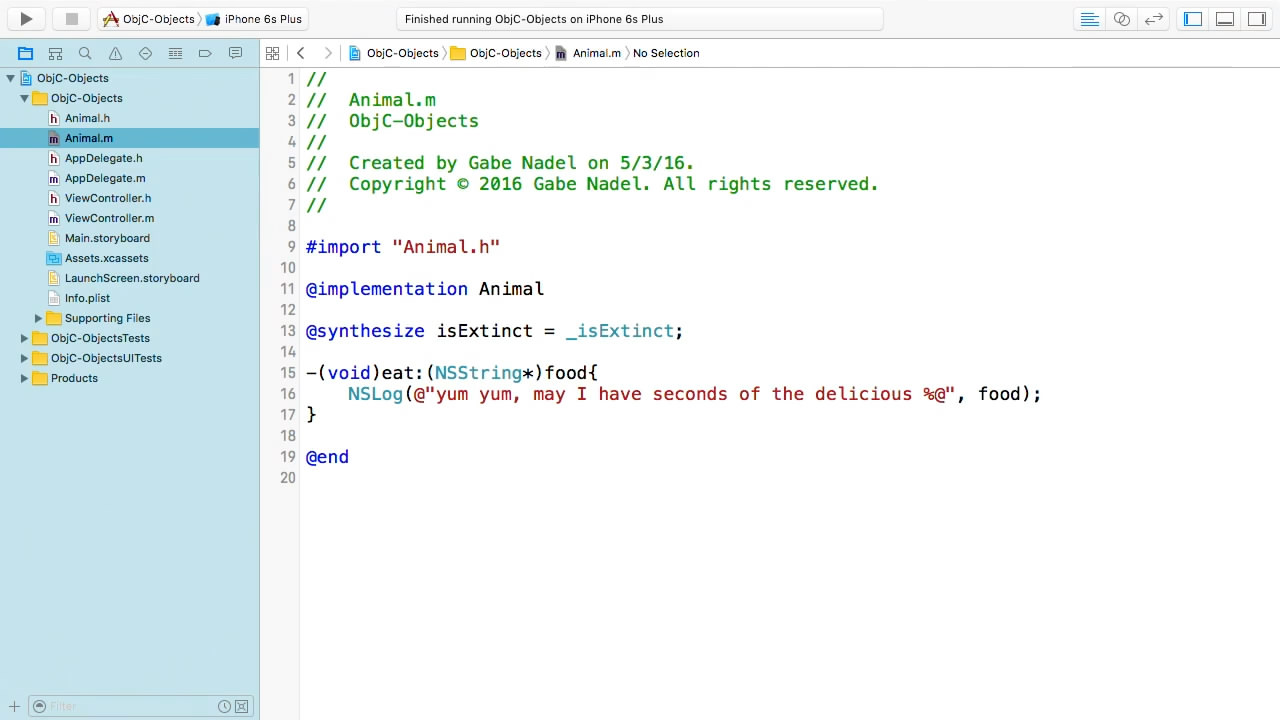The height and width of the screenshot is (720, 1280).
Task: Expand the ObjC-ObjectsUITests group
Action: point(24,358)
